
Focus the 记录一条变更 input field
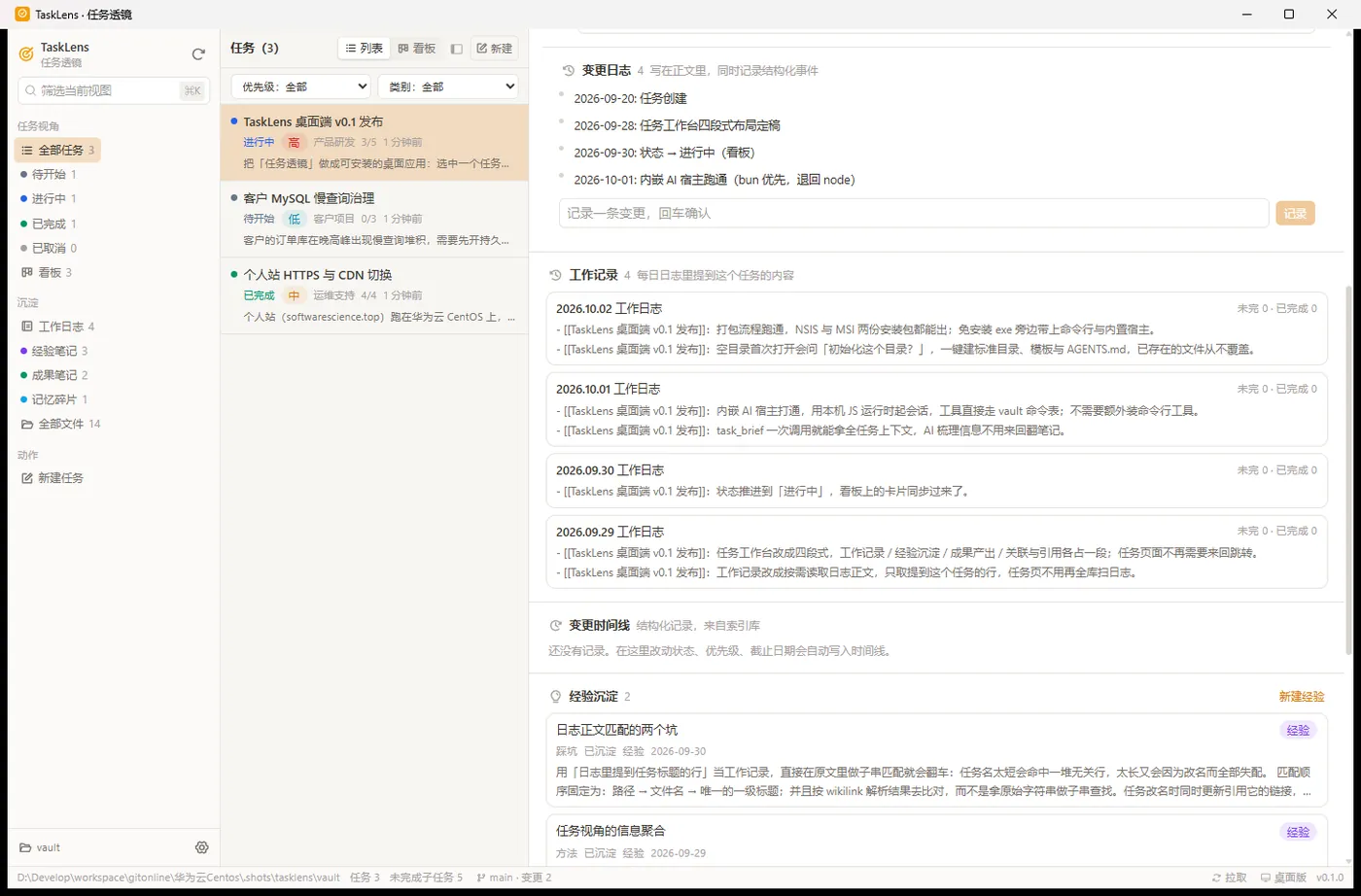coord(914,213)
